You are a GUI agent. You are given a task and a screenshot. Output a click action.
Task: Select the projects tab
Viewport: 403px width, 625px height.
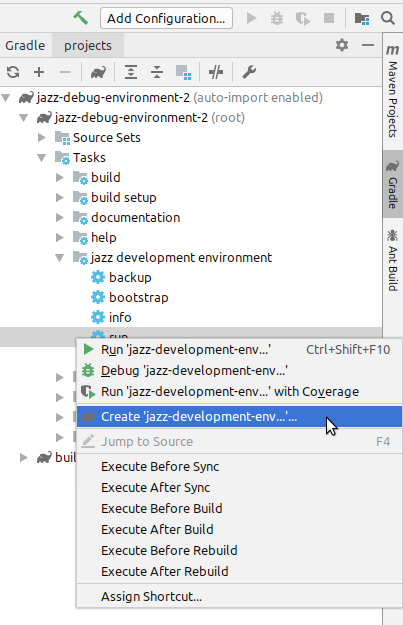88,45
